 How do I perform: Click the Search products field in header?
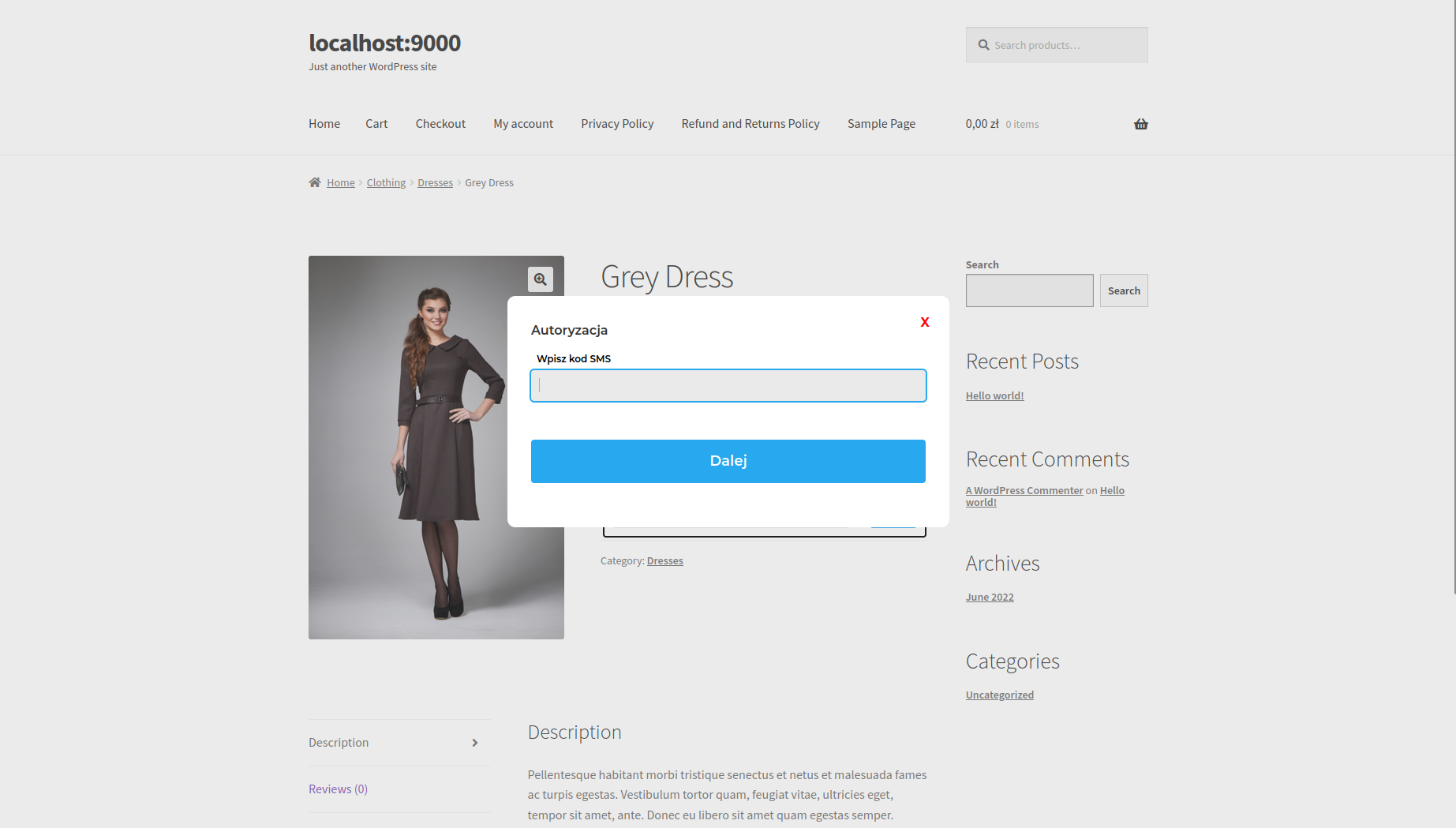click(1057, 45)
